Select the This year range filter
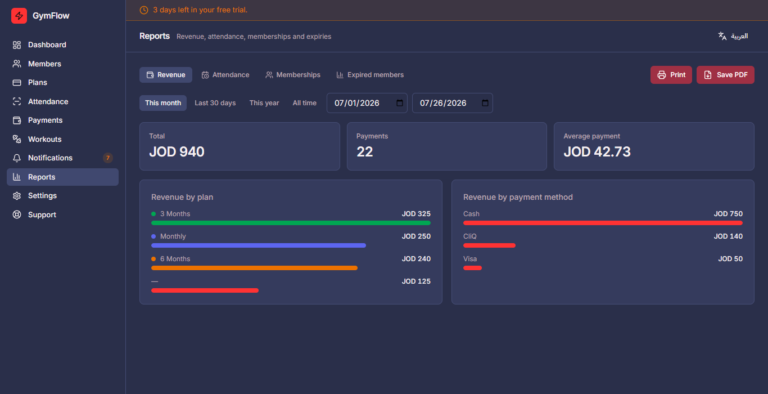768x394 pixels. [x=264, y=103]
